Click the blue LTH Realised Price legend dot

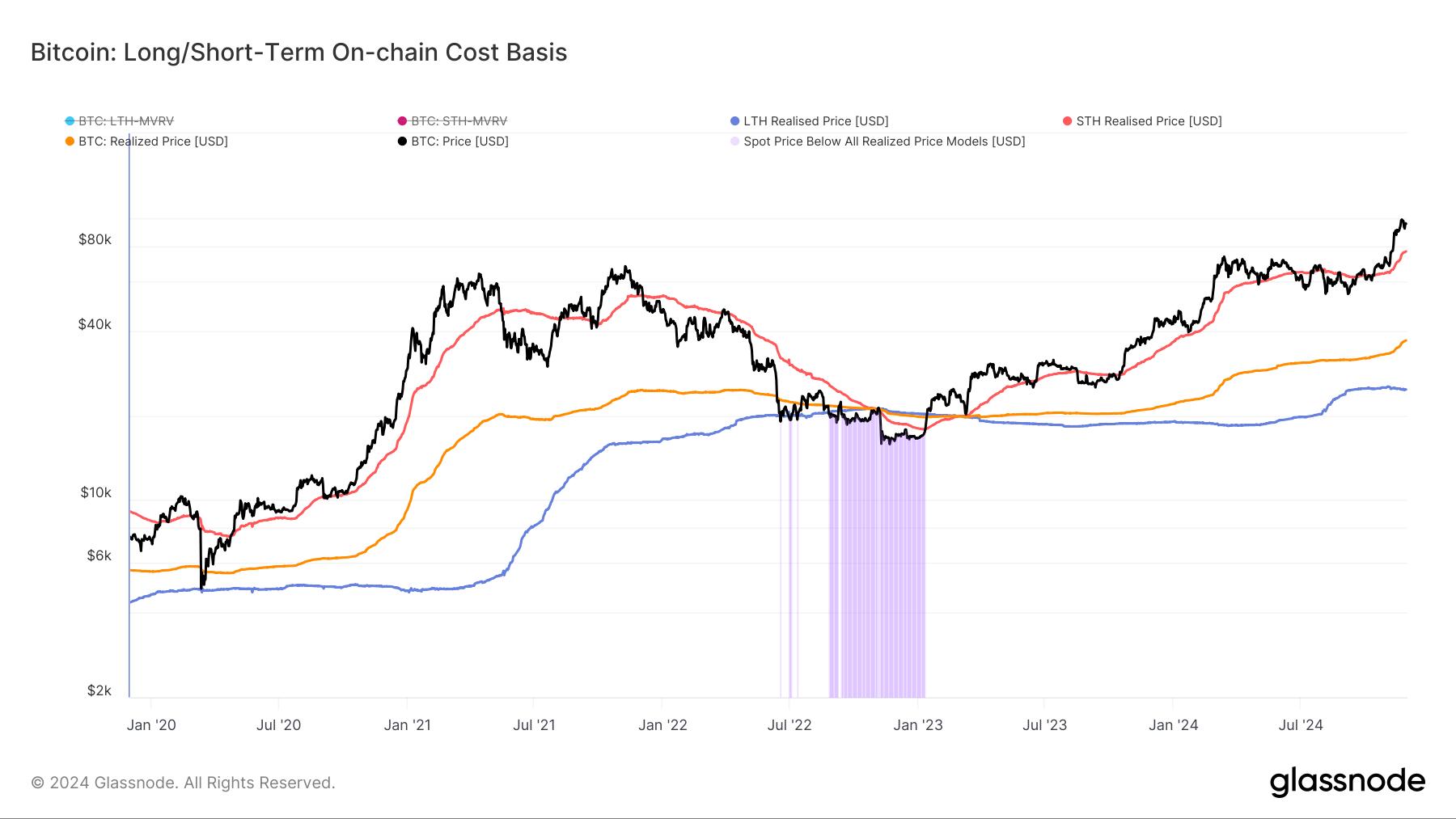(x=734, y=121)
